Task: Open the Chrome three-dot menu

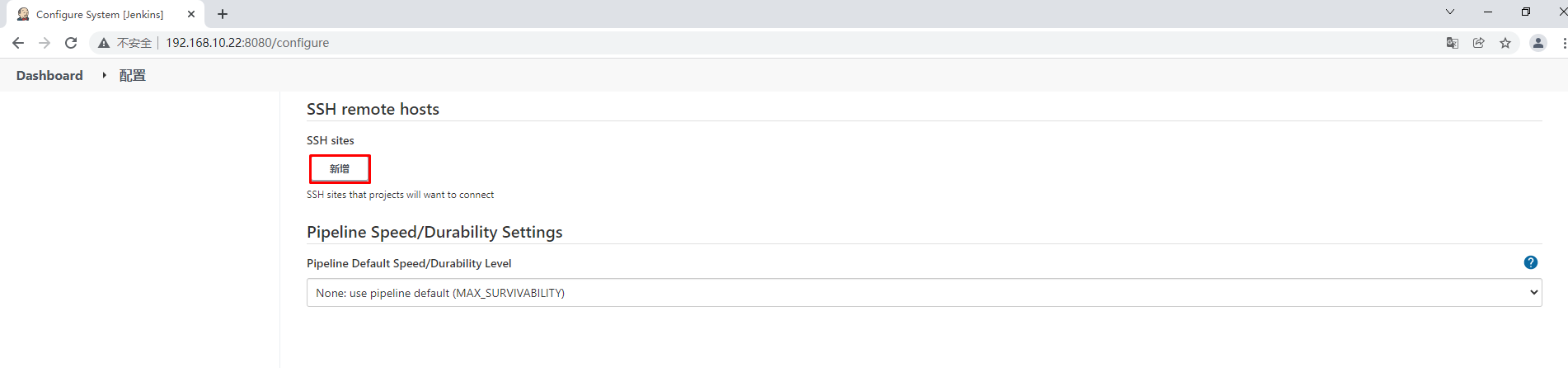Action: click(1563, 43)
